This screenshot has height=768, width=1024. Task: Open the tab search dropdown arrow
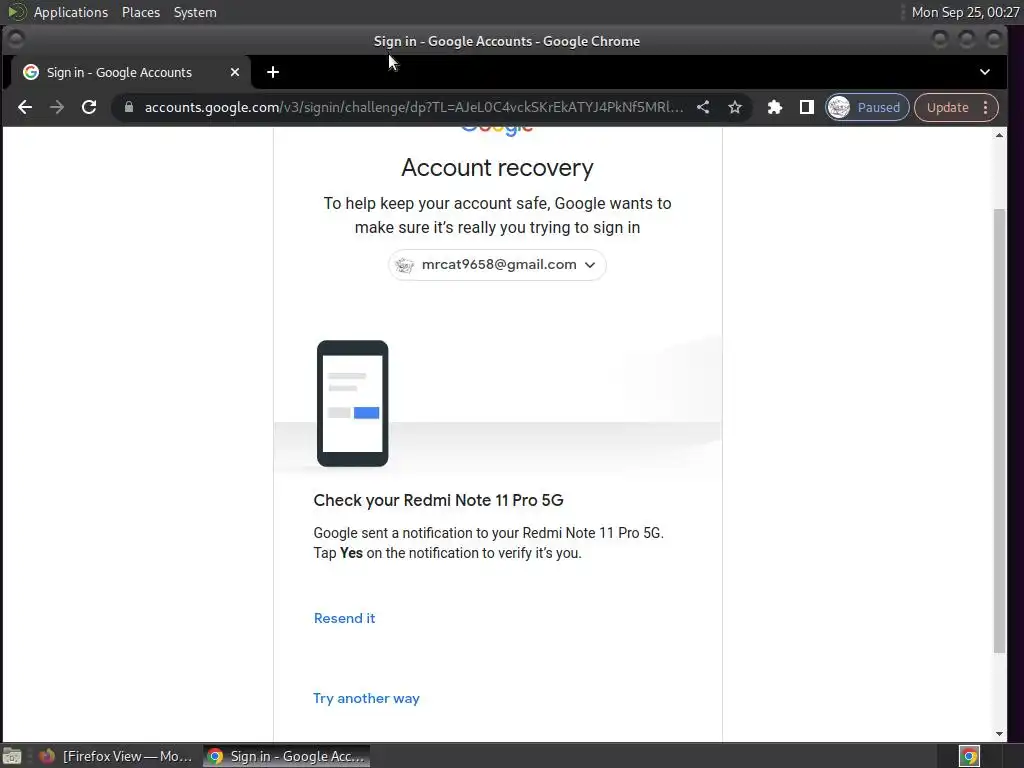point(984,72)
